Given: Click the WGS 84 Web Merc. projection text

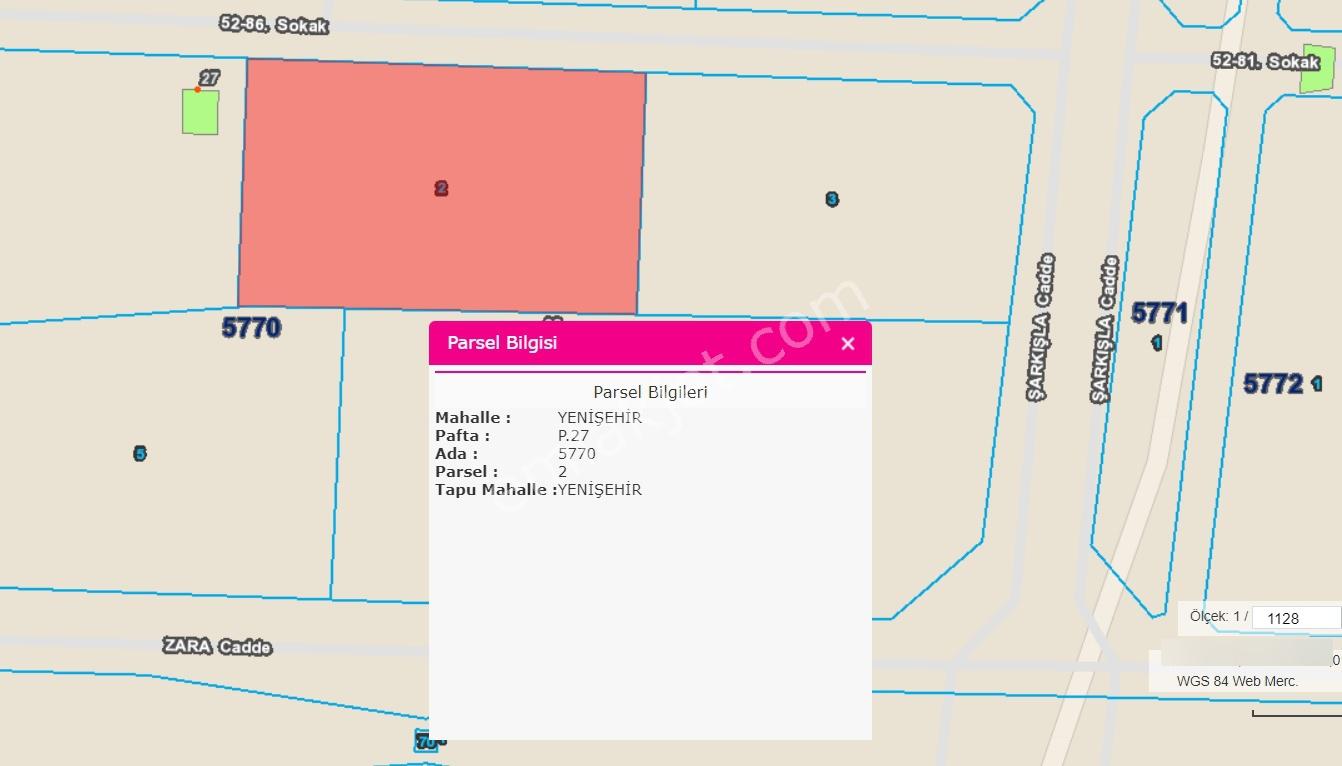Looking at the screenshot, I should click(x=1237, y=681).
